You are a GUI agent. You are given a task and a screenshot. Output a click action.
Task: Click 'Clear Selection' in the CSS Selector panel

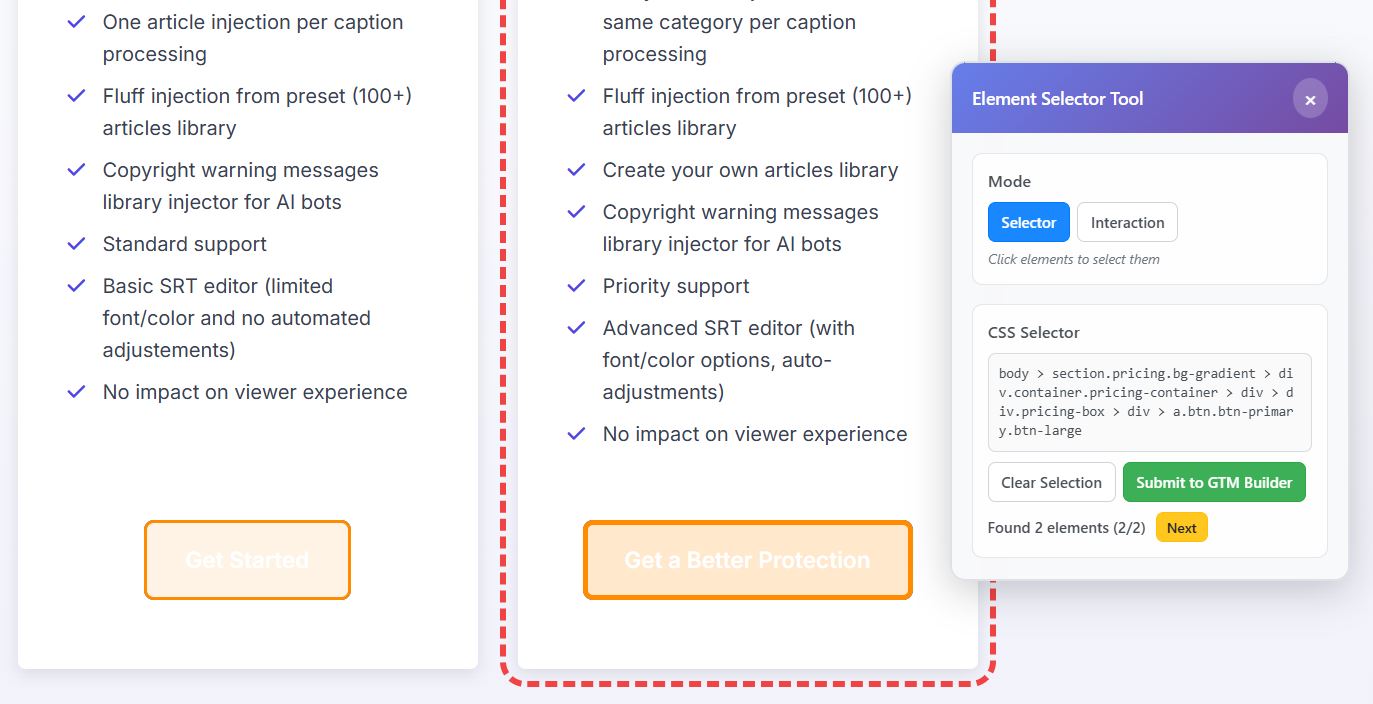coord(1051,482)
